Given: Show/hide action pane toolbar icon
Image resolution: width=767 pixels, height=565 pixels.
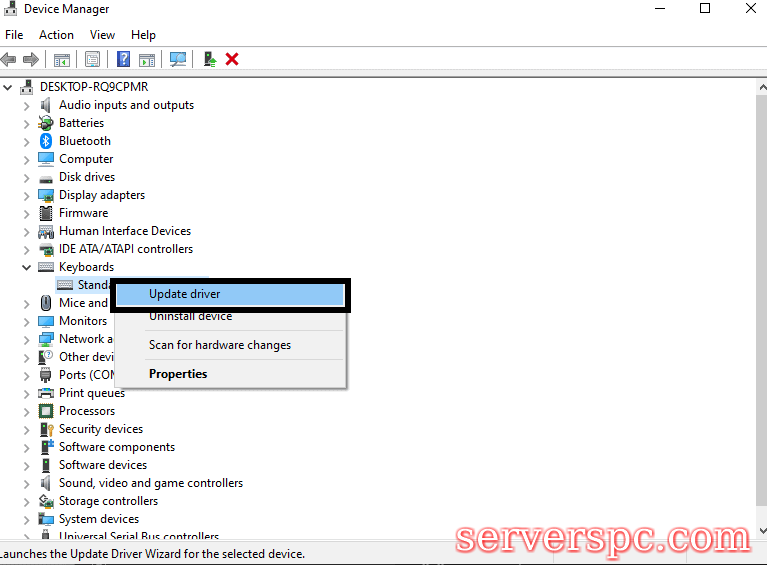Looking at the screenshot, I should click(x=147, y=60).
